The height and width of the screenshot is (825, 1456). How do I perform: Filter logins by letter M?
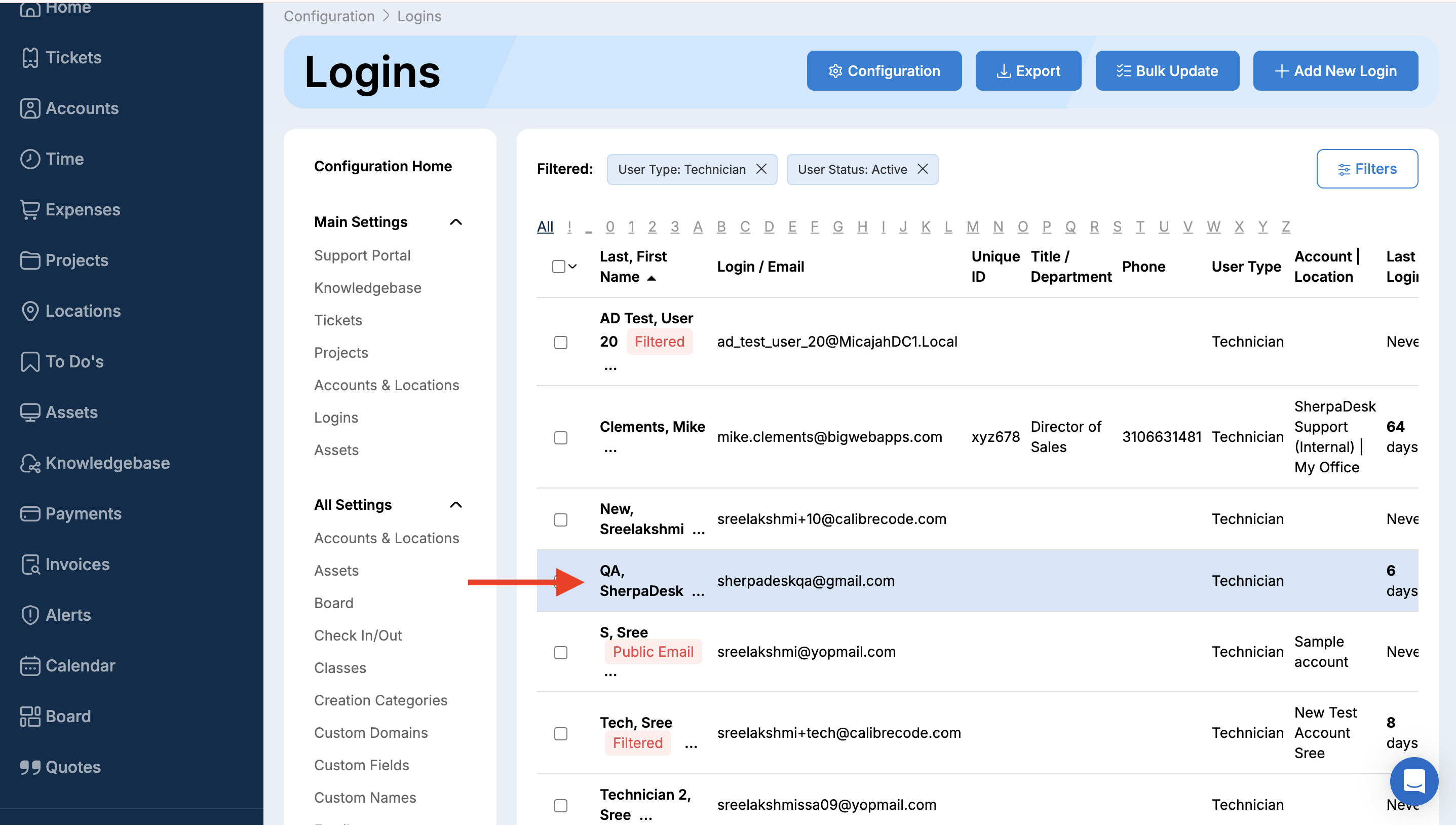972,227
